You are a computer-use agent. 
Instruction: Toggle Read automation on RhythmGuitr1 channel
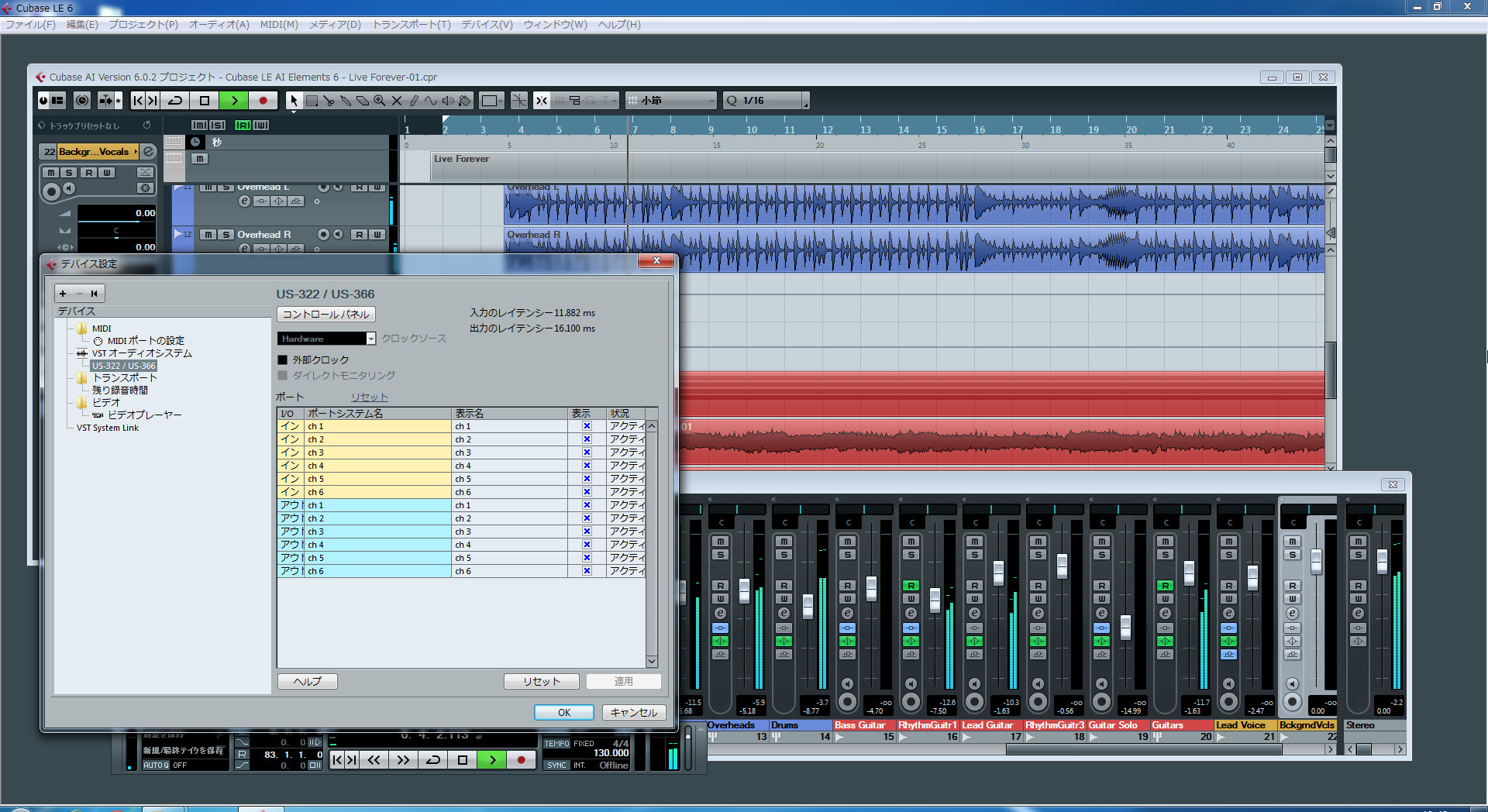click(911, 586)
